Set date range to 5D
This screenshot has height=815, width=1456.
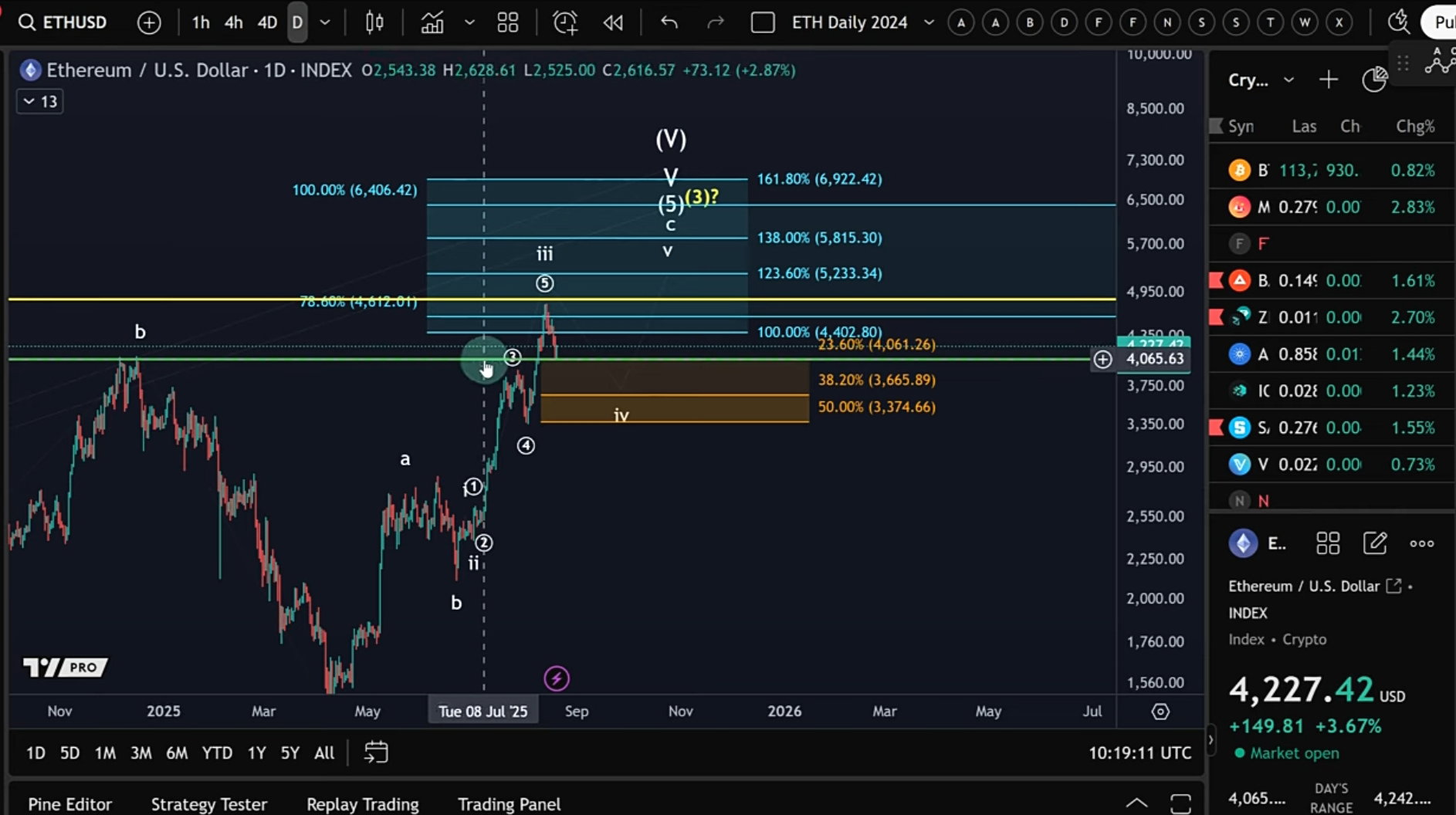(69, 752)
